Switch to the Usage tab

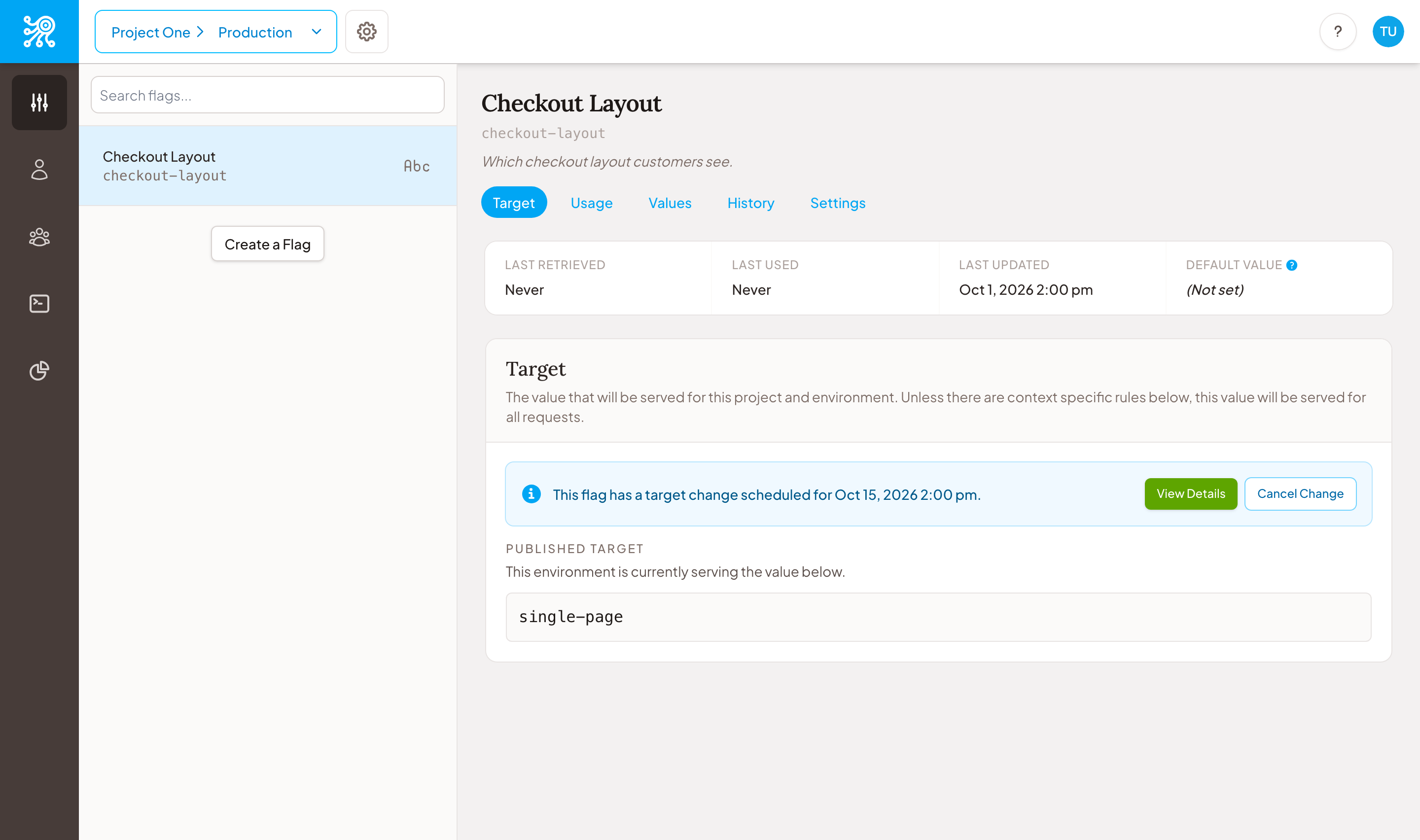coord(592,203)
